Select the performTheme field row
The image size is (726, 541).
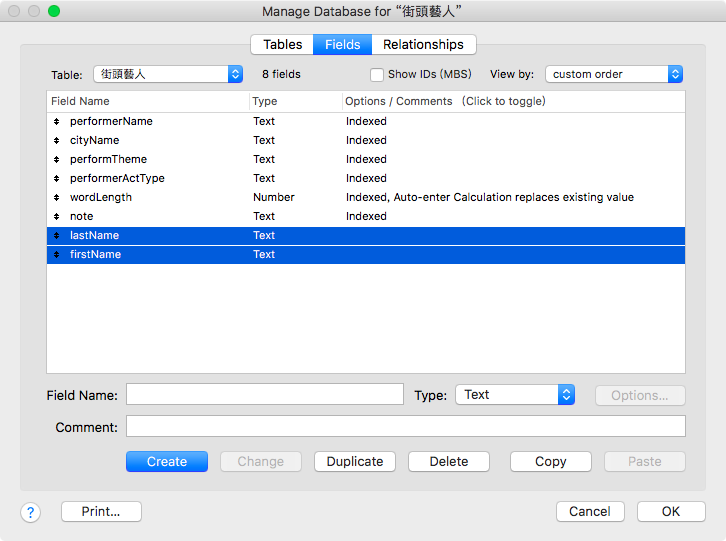point(366,159)
